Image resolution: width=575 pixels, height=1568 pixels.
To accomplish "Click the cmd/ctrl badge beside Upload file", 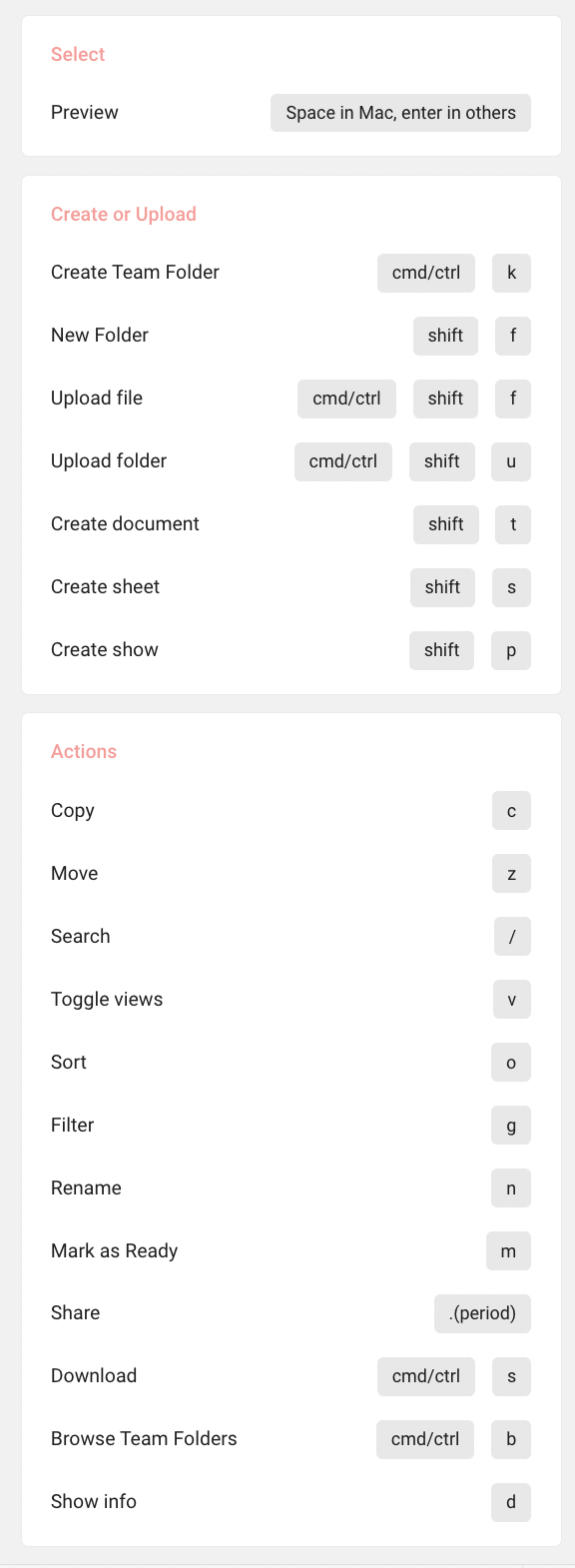I will 346,398.
